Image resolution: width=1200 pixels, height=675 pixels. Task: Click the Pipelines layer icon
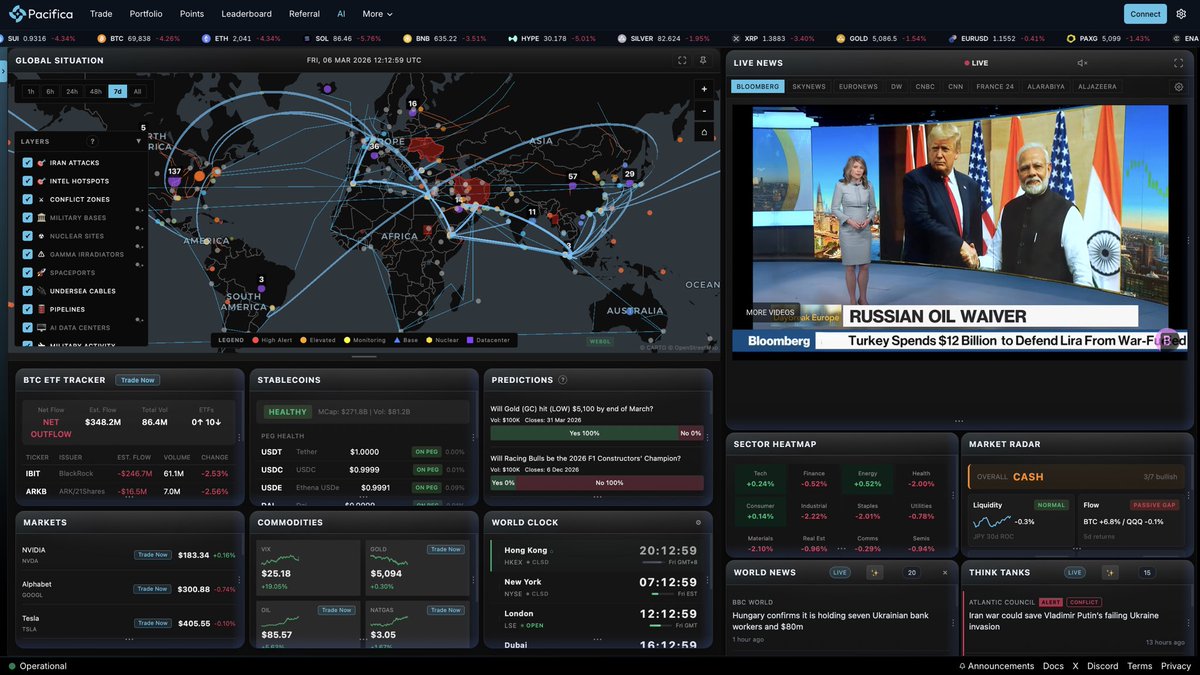point(41,309)
